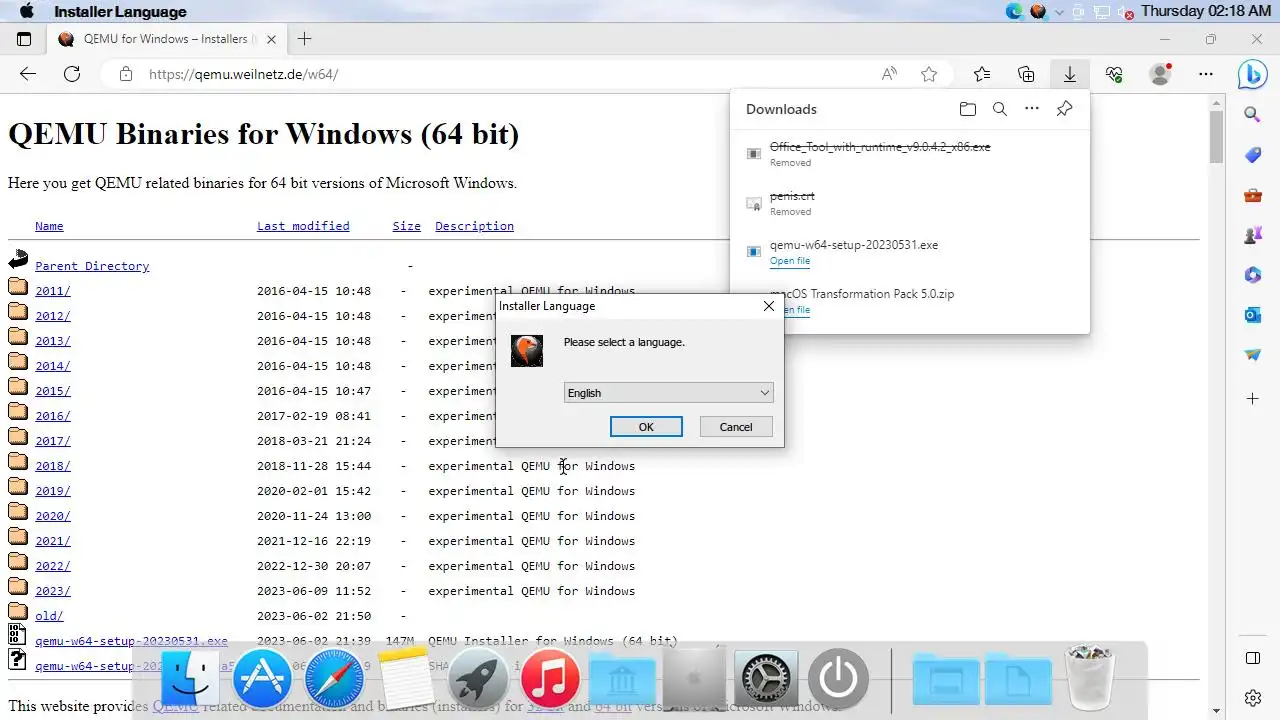Screen dimensions: 1280x720
Task: Close the QEMU for Windows tab
Action: 271,39
